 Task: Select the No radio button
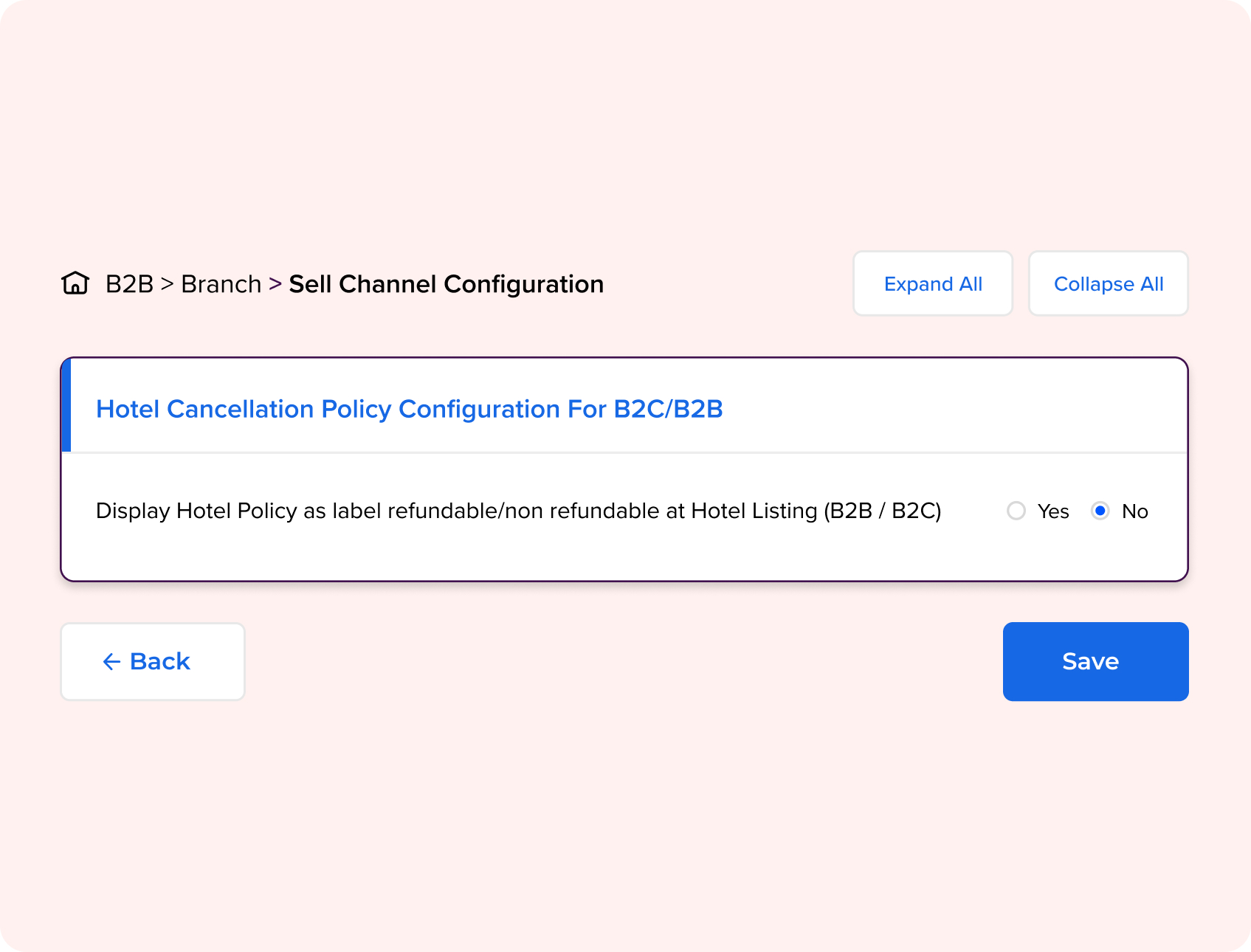pyautogui.click(x=1100, y=511)
